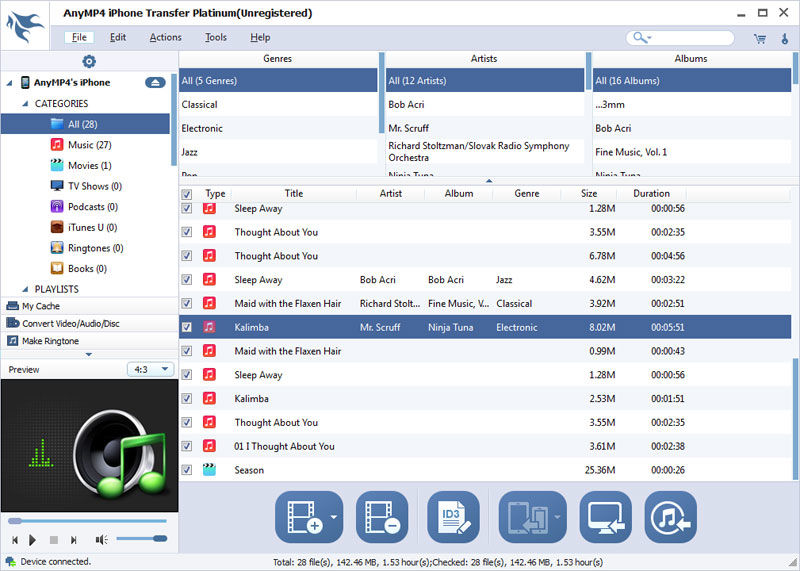Uncheck the highlighted Kalimba Mr. Scruff row

click(x=187, y=327)
